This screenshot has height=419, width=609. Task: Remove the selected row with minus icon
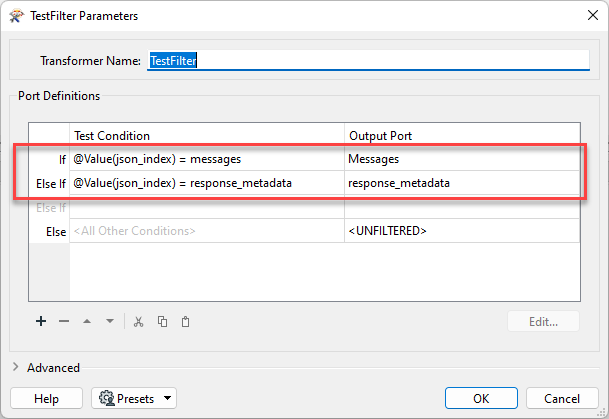64,321
